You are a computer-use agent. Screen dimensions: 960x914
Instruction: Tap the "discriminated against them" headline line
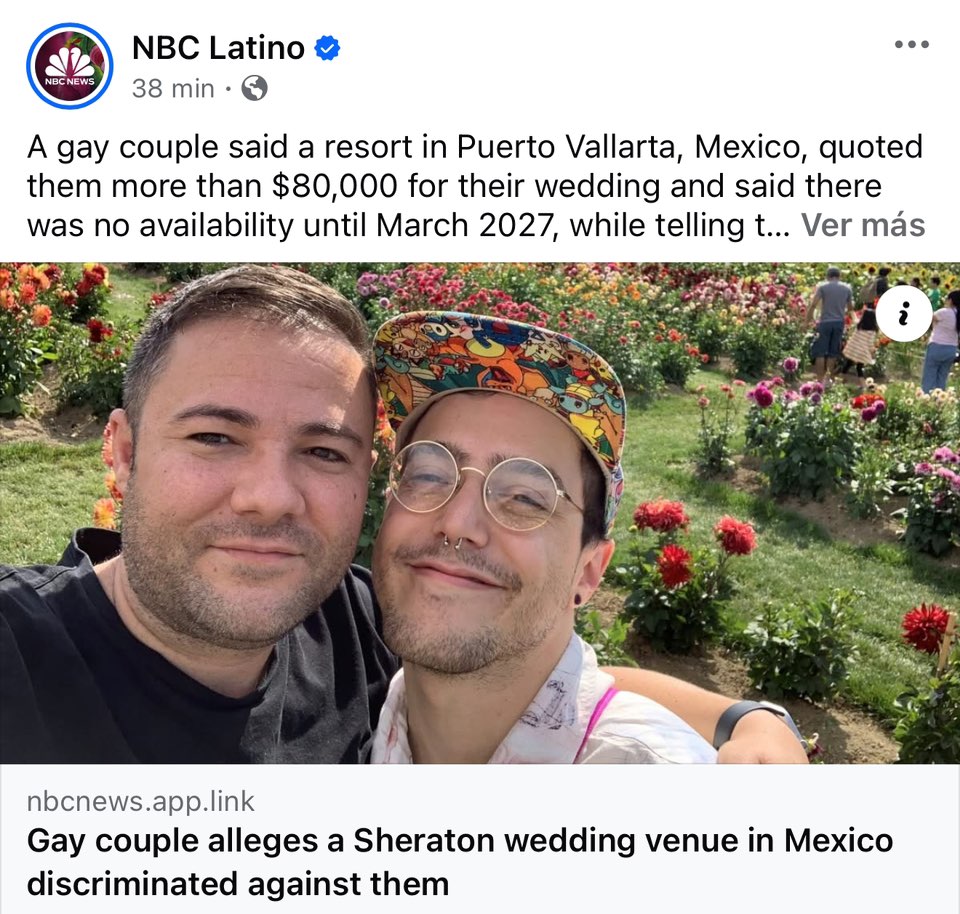(x=238, y=884)
